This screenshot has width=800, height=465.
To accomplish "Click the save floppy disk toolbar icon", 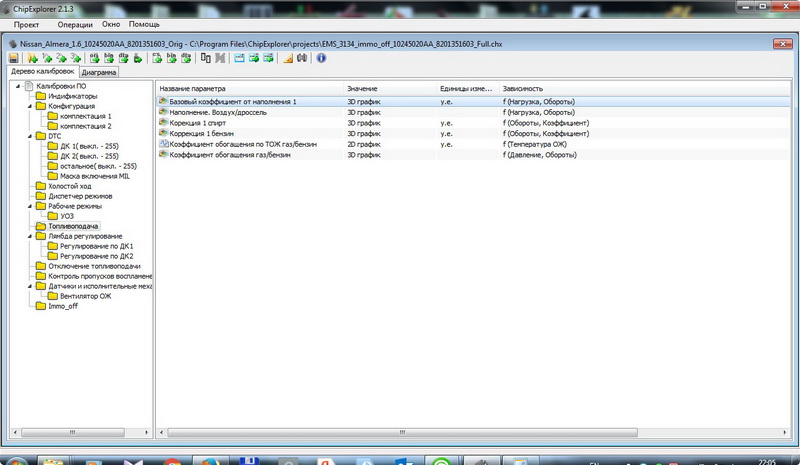I will (x=14, y=59).
